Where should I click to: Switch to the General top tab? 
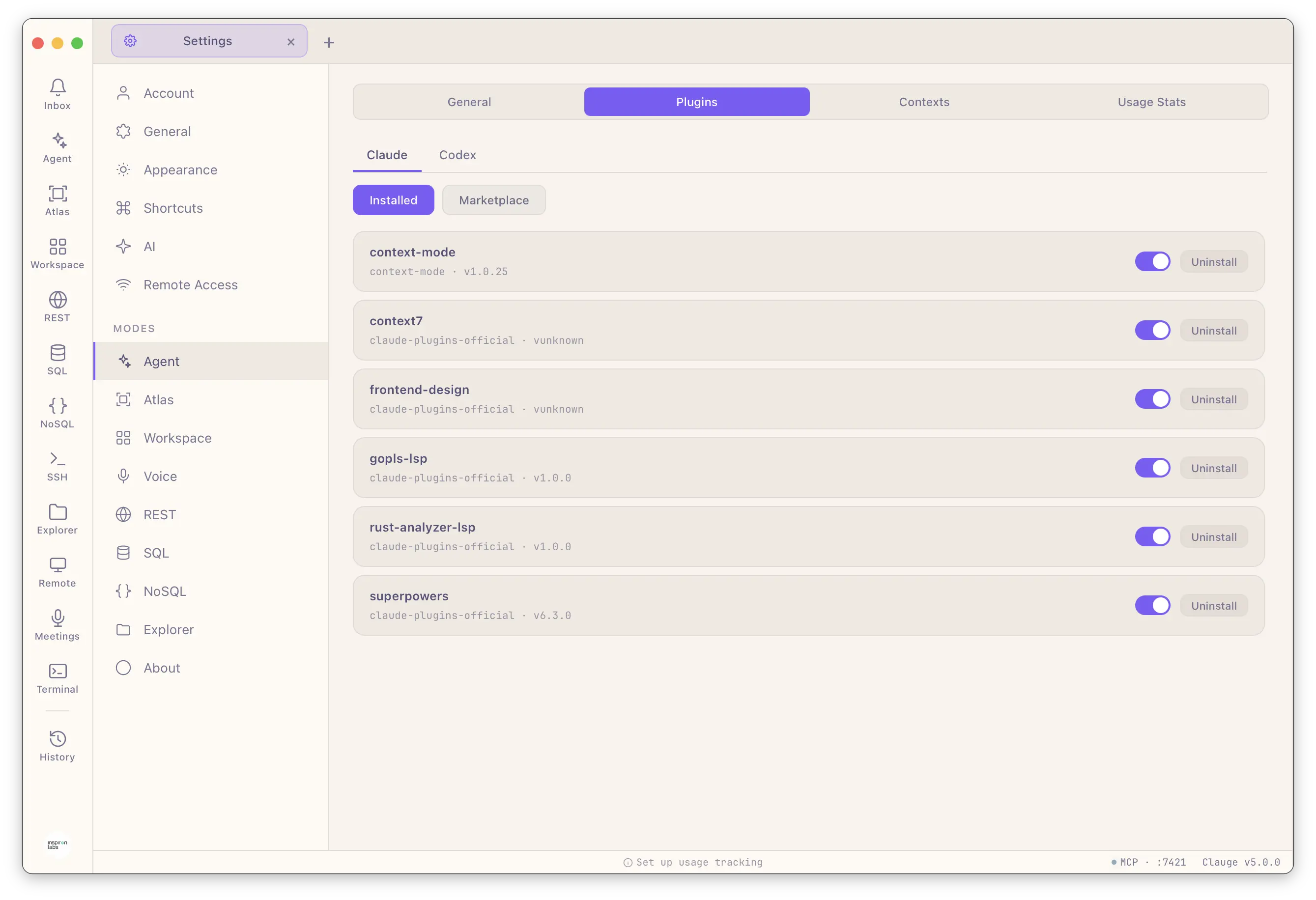[469, 102]
